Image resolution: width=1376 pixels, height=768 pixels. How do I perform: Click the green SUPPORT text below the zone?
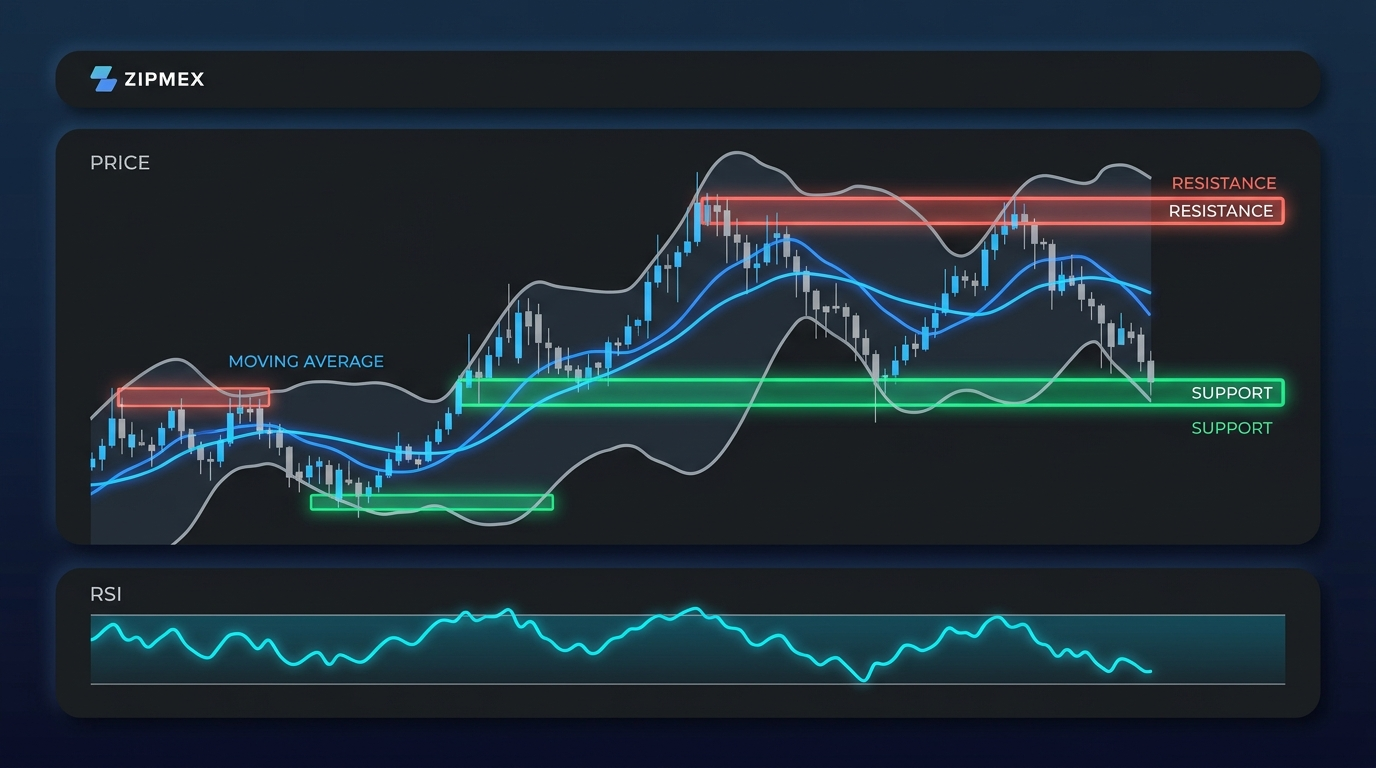(1231, 428)
